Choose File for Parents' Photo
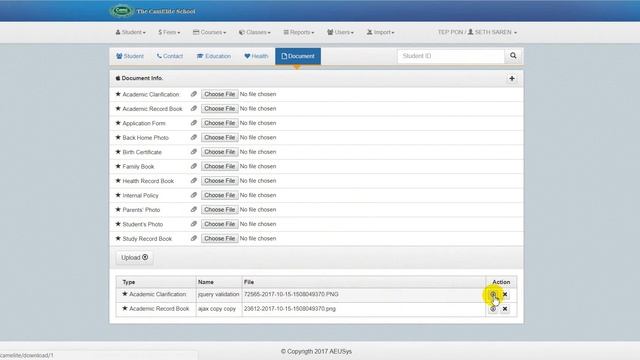Screen dimensions: 640x360 tap(220, 209)
